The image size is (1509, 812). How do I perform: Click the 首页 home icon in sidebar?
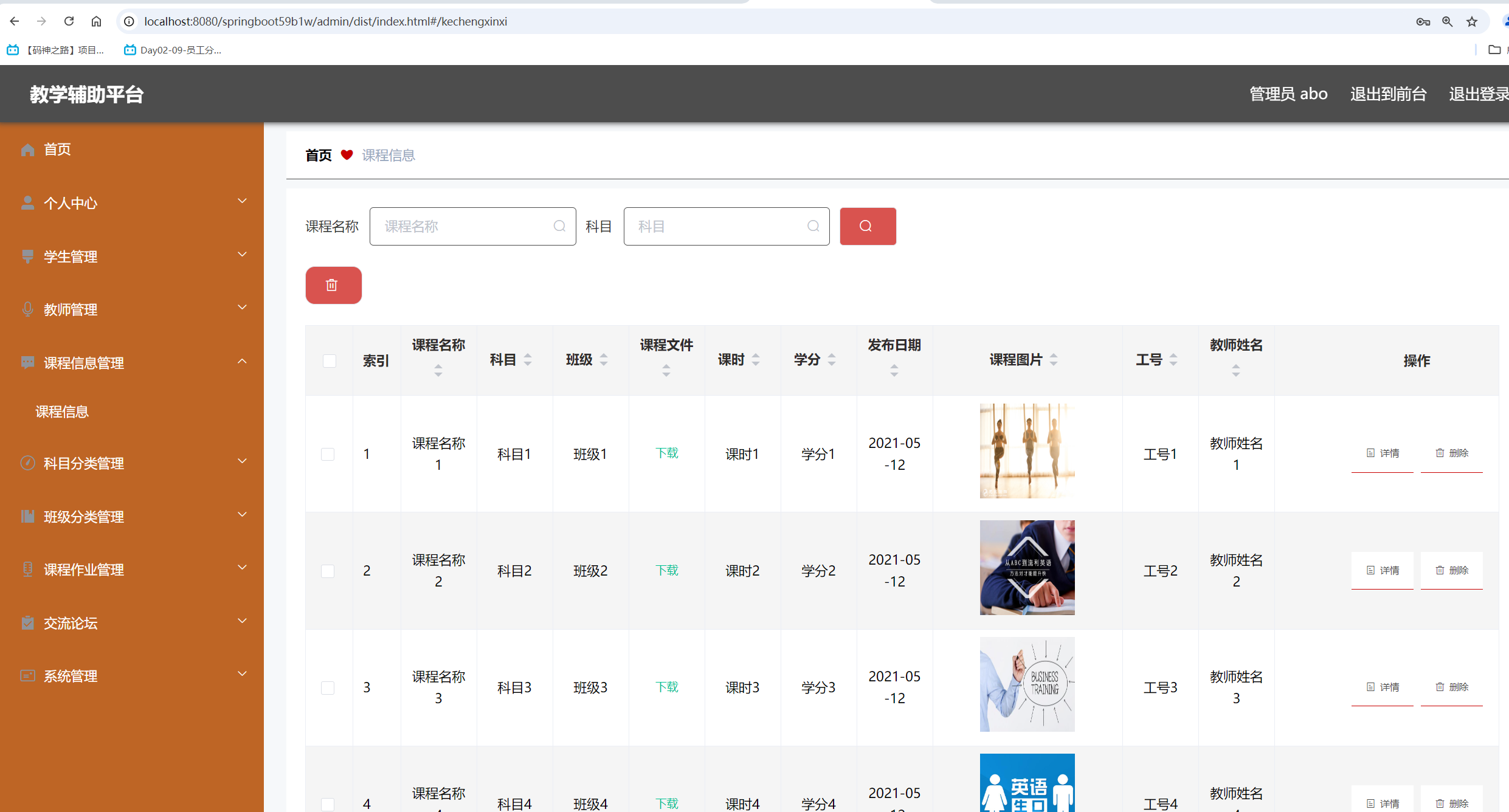click(x=27, y=149)
